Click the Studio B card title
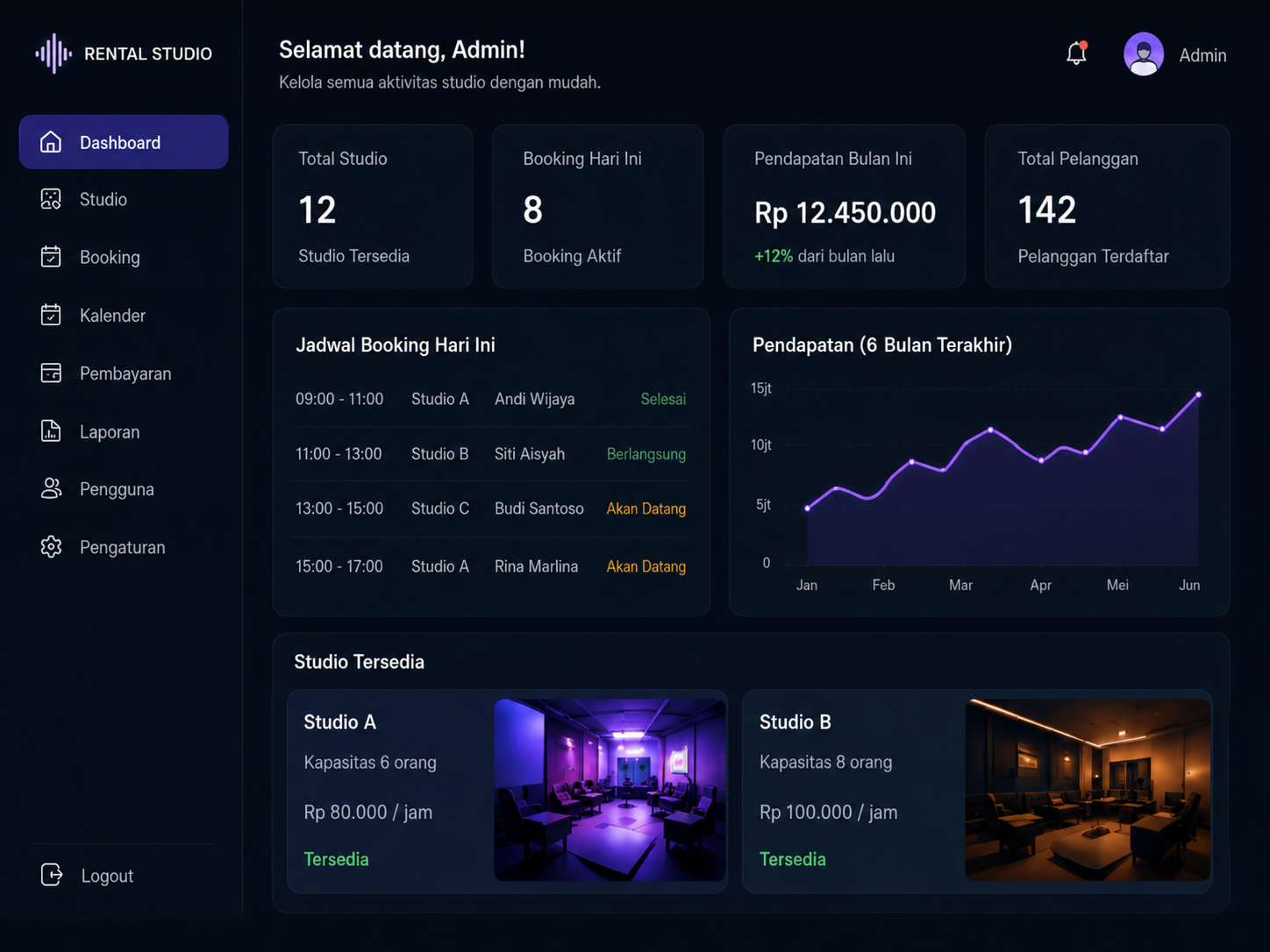1270x952 pixels. 795,722
